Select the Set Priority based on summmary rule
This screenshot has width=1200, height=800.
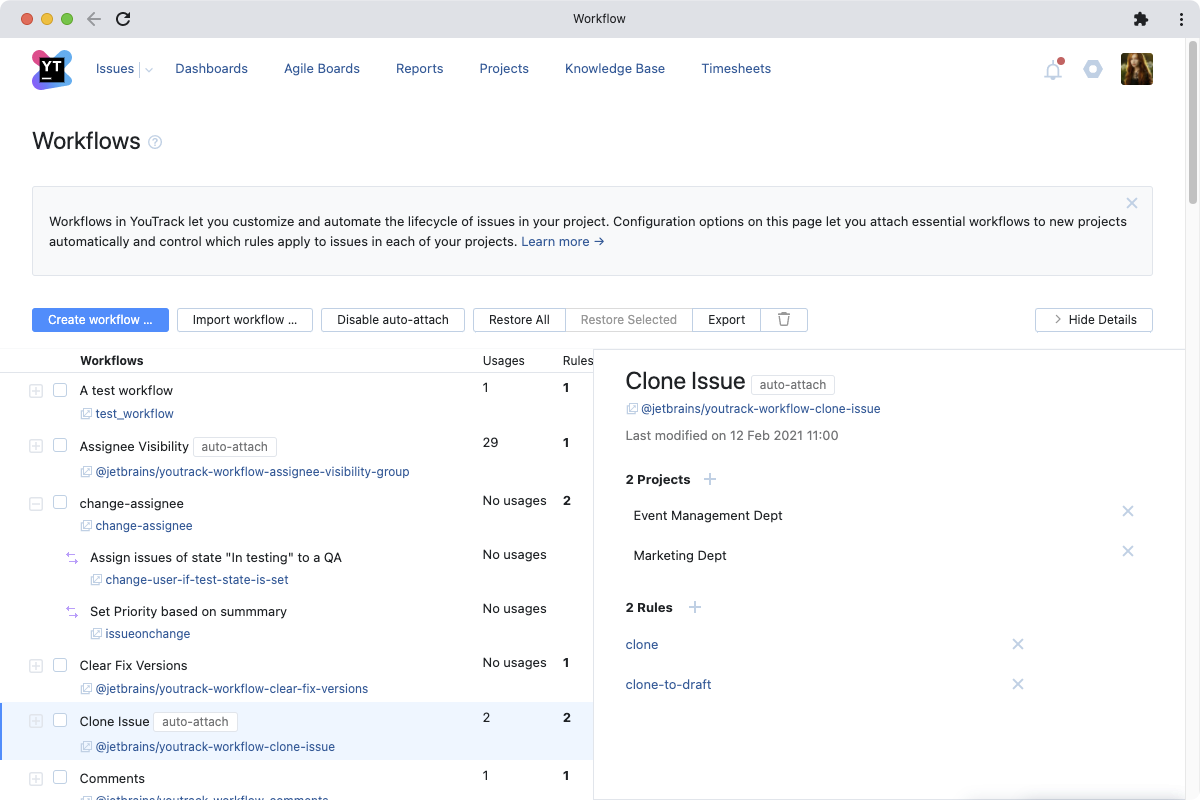pyautogui.click(x=188, y=612)
